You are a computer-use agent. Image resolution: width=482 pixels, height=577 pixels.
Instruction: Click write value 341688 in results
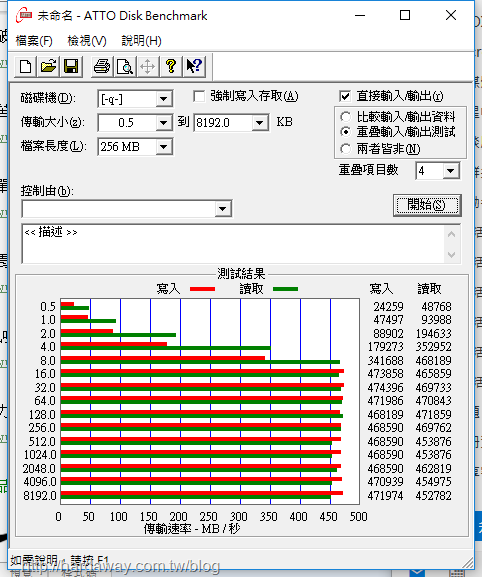(x=385, y=361)
